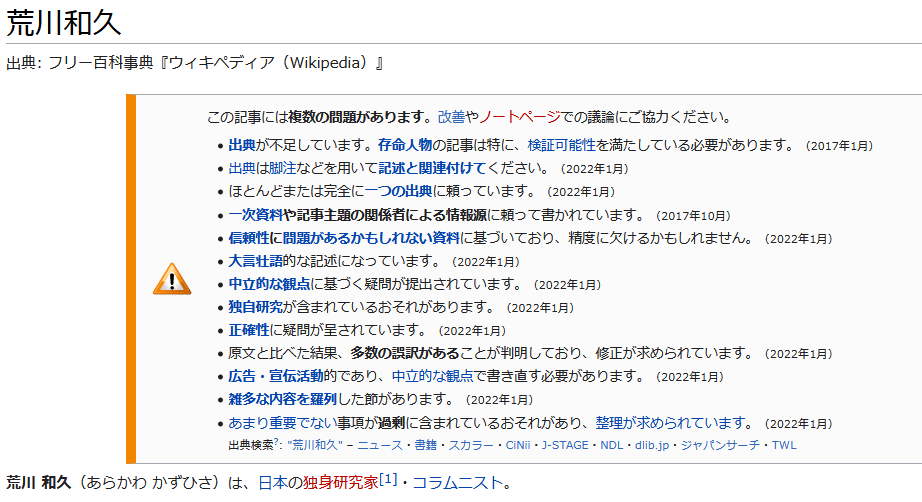
Task: Open the 記述と関連付けて link
Action: [x=432, y=168]
